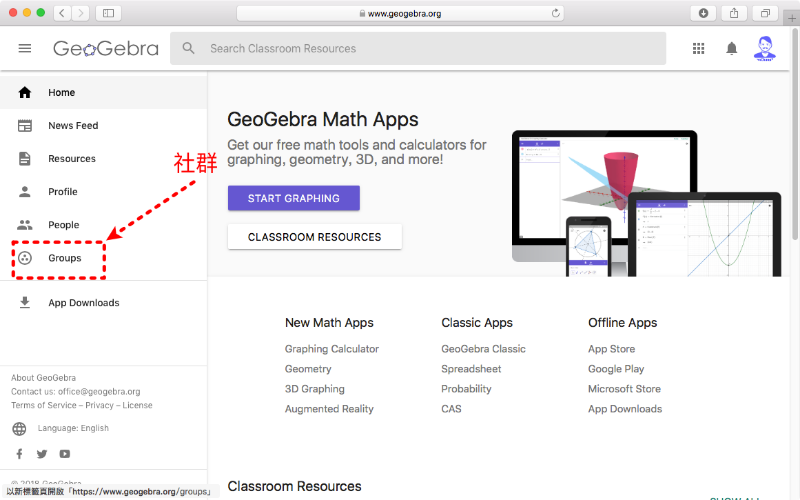Open GeoGebra's Twitter page icon
The width and height of the screenshot is (800, 500).
[42, 454]
